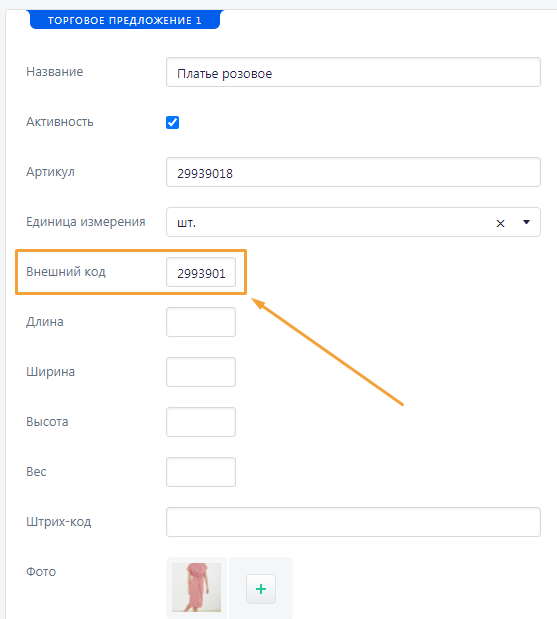Select the empty Вес field
Screen dimensions: 557x619
201,472
